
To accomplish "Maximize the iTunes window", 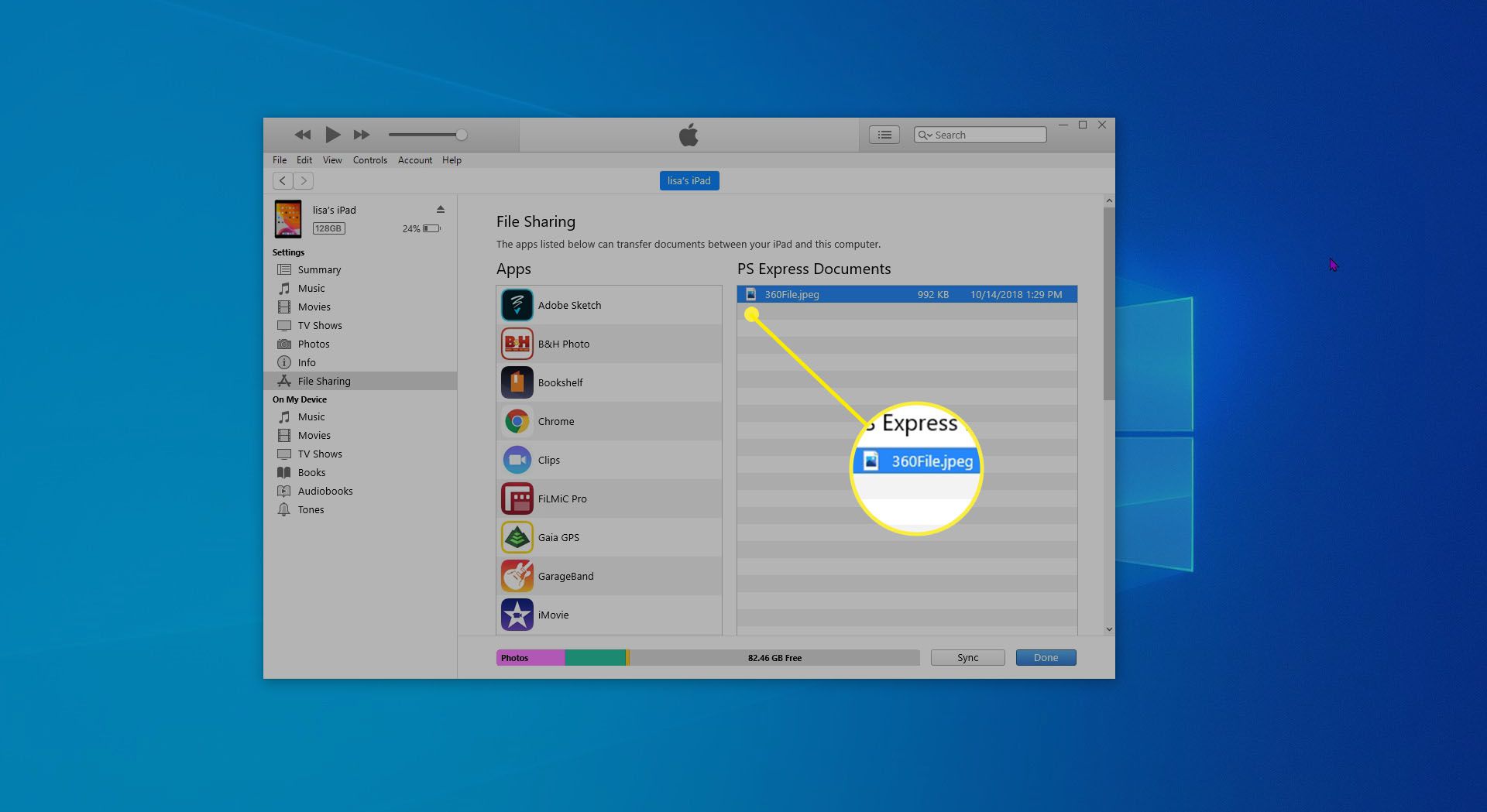I will click(1083, 125).
